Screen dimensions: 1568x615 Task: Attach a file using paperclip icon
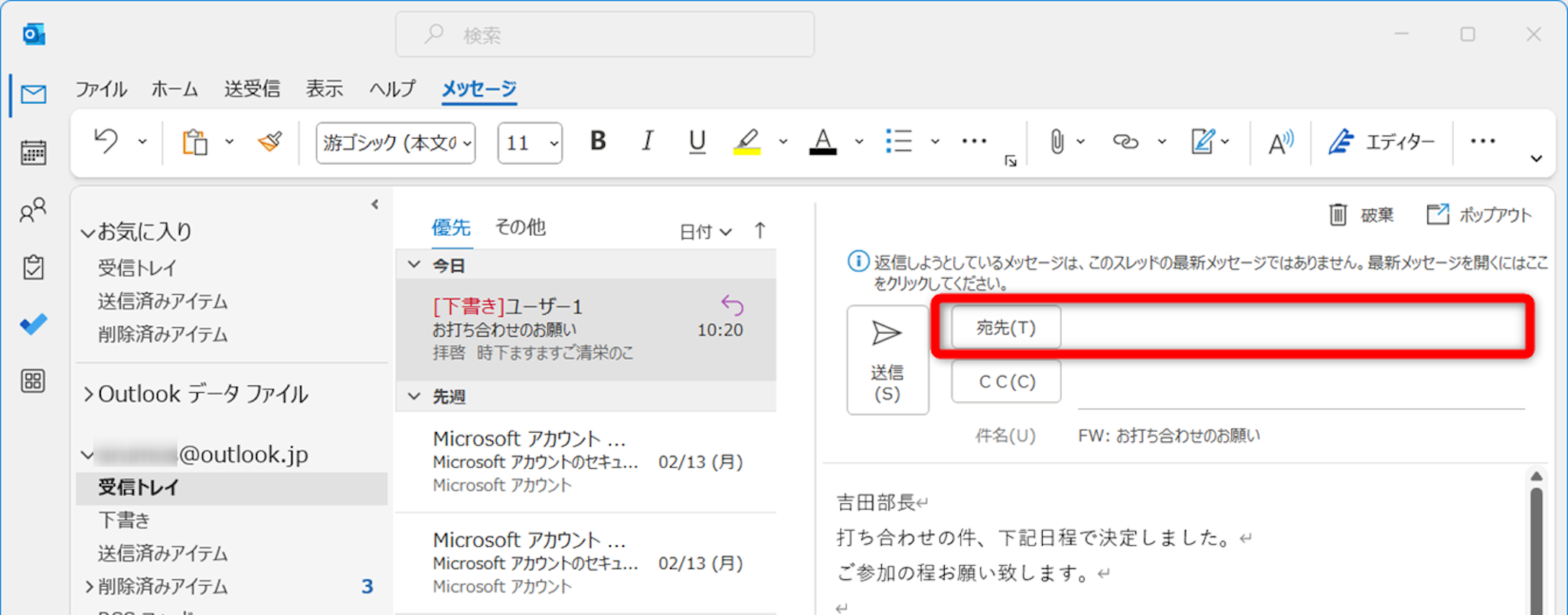coord(1057,142)
